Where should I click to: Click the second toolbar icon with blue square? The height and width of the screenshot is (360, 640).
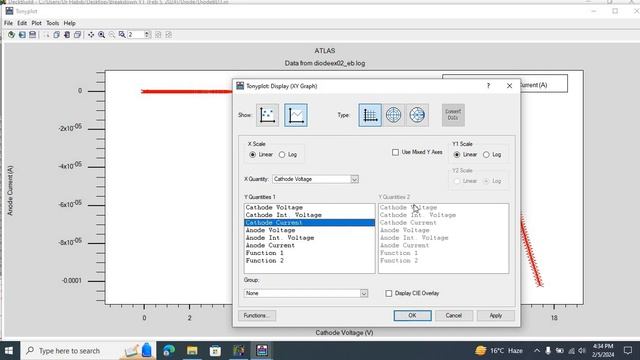click(22, 35)
